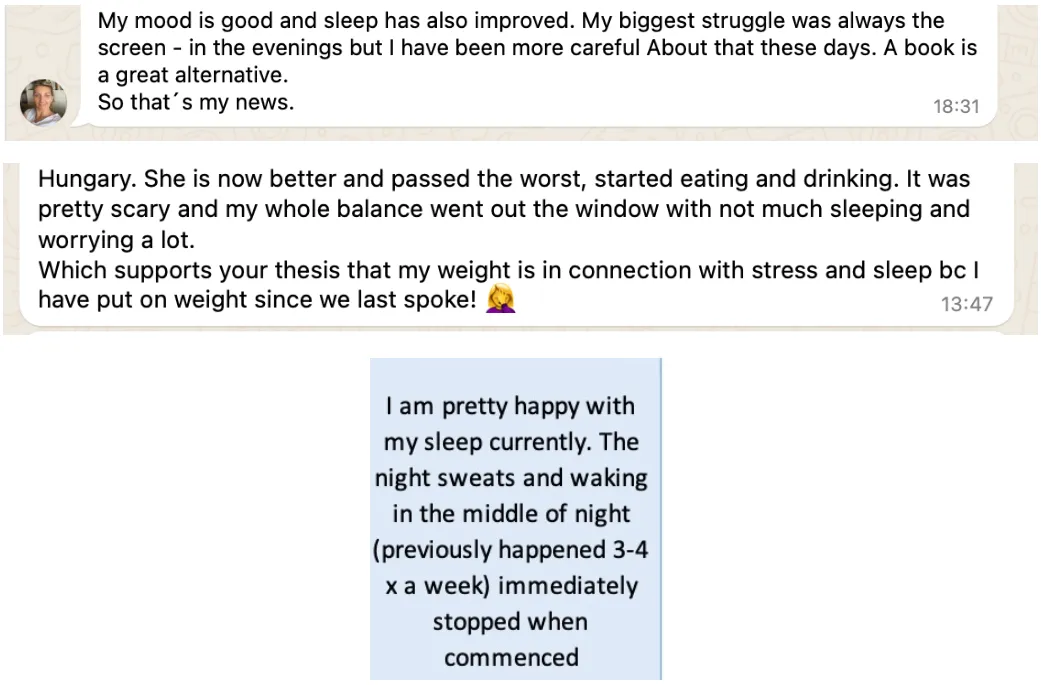Click the line "So that´s my news."
The width and height of the screenshot is (1041, 685).
pyautogui.click(x=196, y=102)
